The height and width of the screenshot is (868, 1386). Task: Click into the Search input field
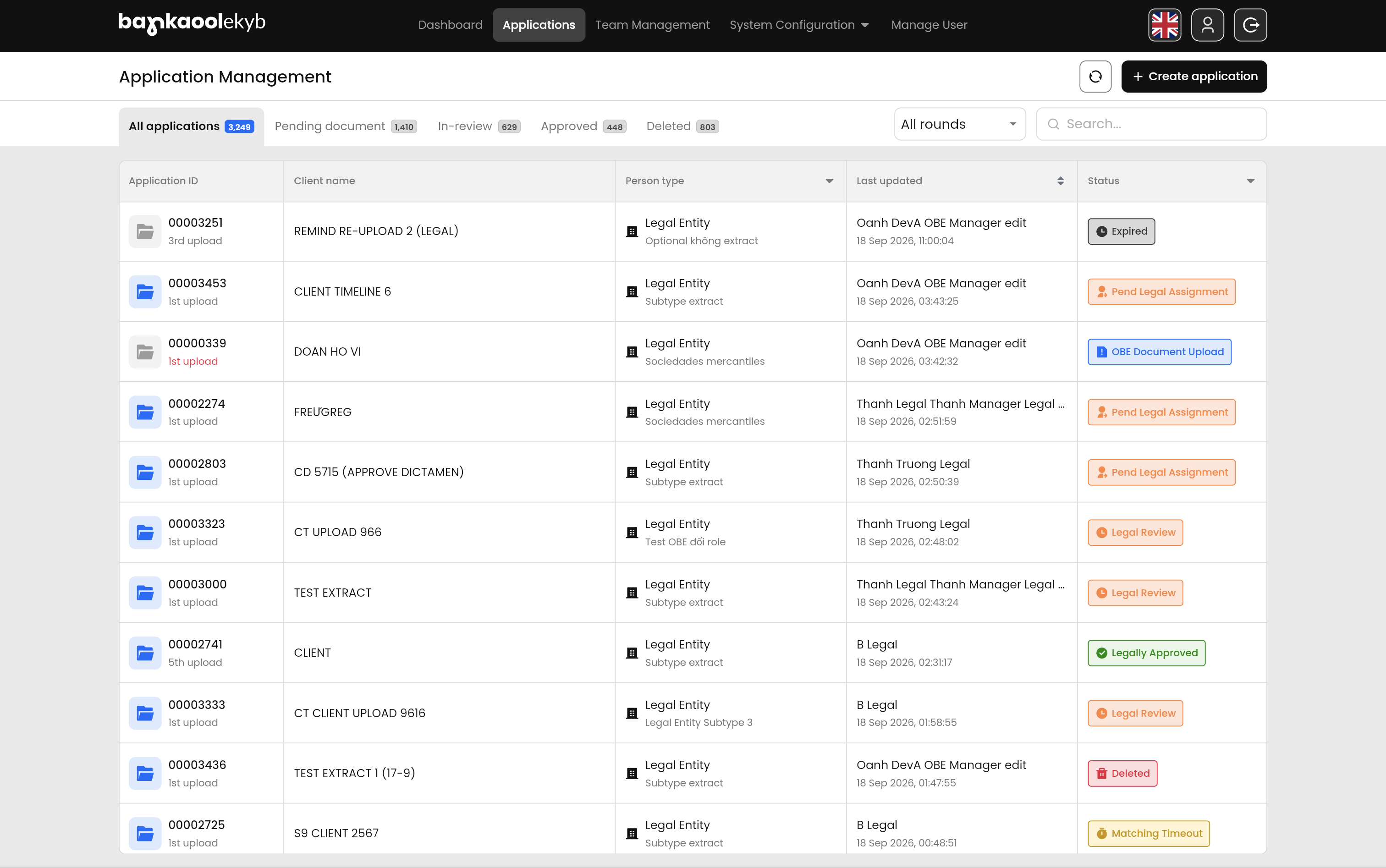tap(1151, 124)
